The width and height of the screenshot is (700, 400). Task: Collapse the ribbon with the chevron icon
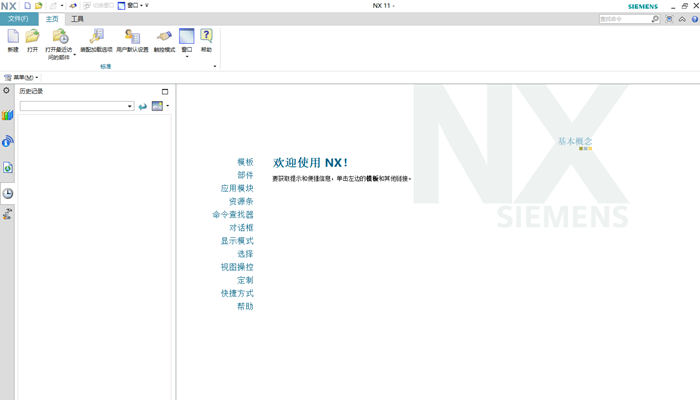click(x=682, y=19)
